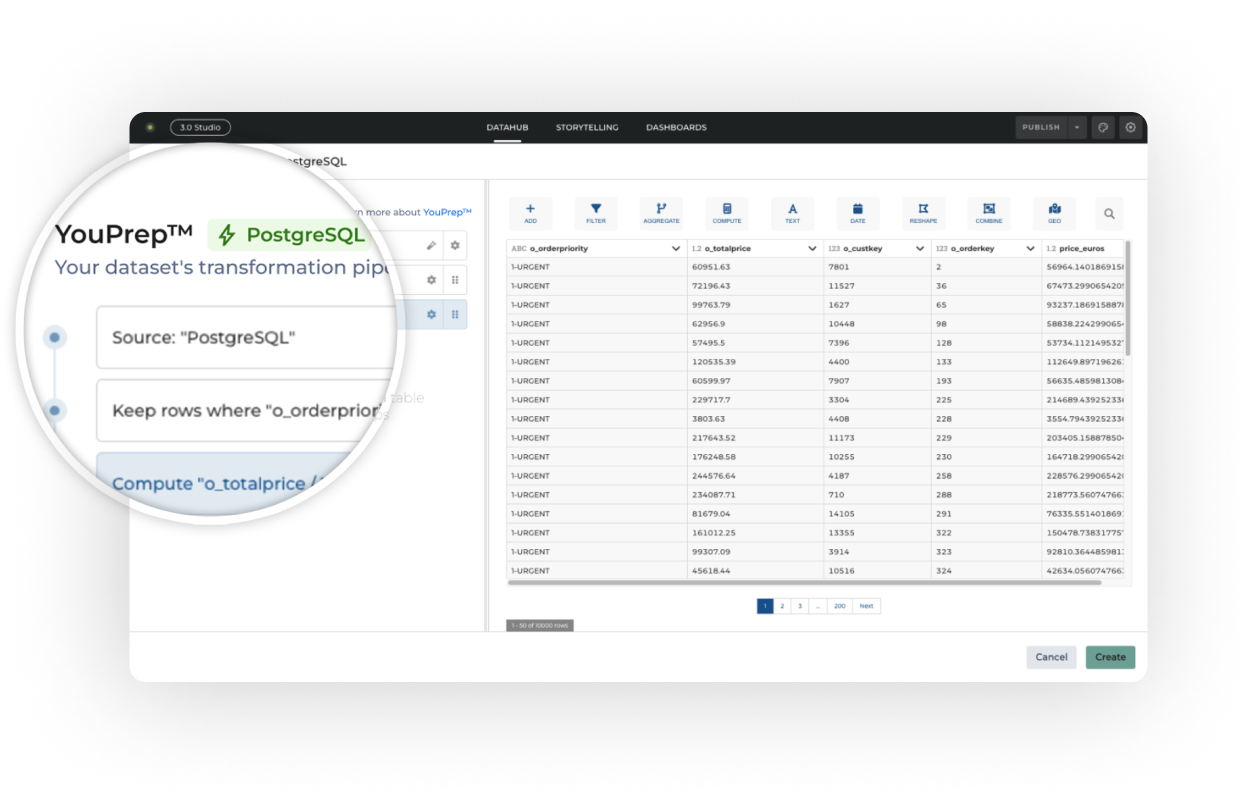Choose the Text transformation tool
Screen dimensions: 1259x810
pos(792,212)
